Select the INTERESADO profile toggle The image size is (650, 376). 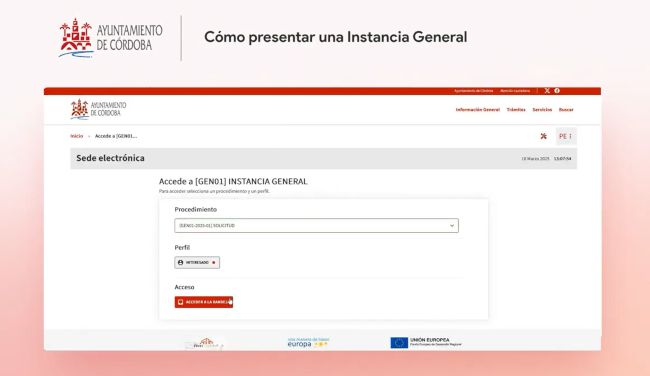pos(197,262)
